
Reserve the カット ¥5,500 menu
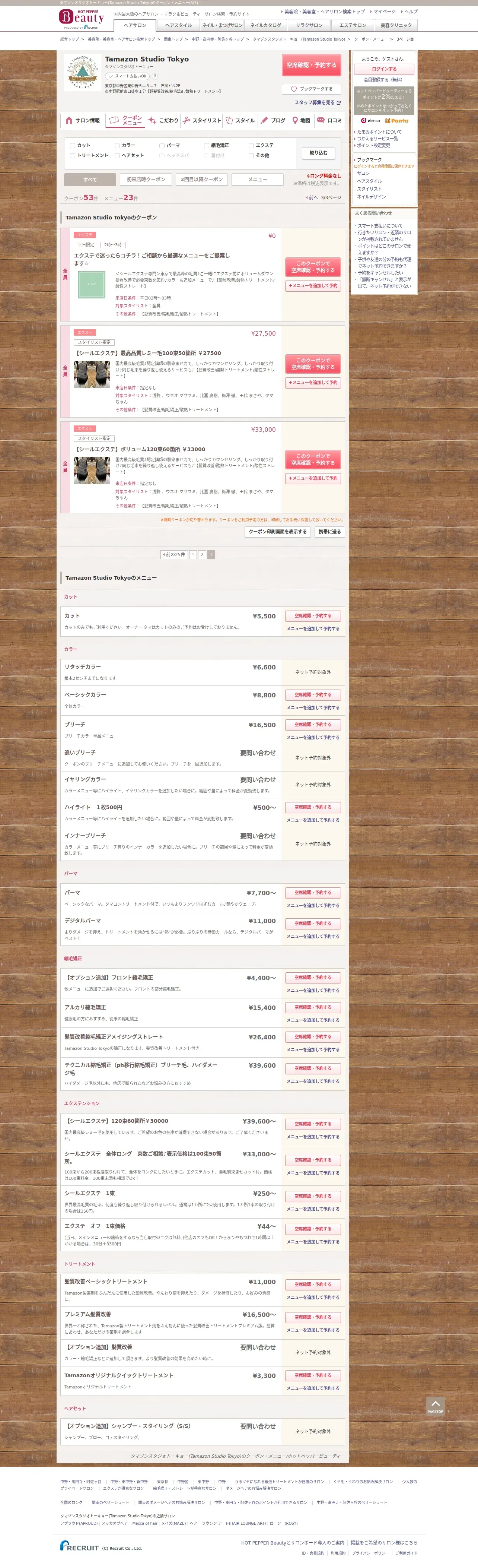click(313, 616)
